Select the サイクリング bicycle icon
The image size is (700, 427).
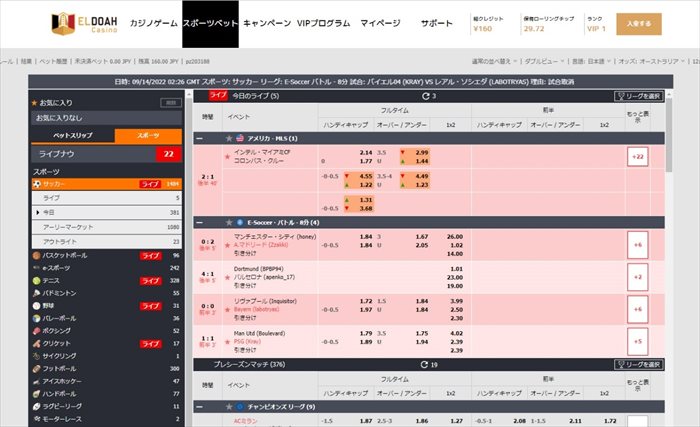37,356
